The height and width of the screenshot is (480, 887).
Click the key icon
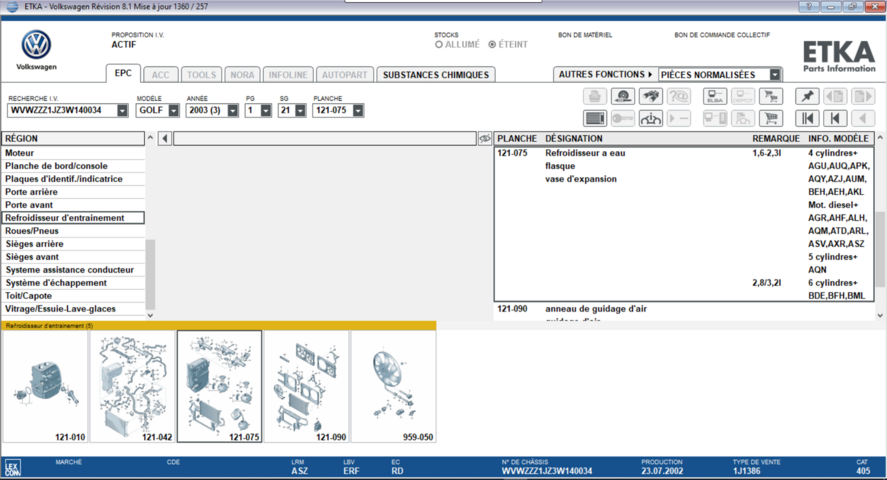(623, 118)
